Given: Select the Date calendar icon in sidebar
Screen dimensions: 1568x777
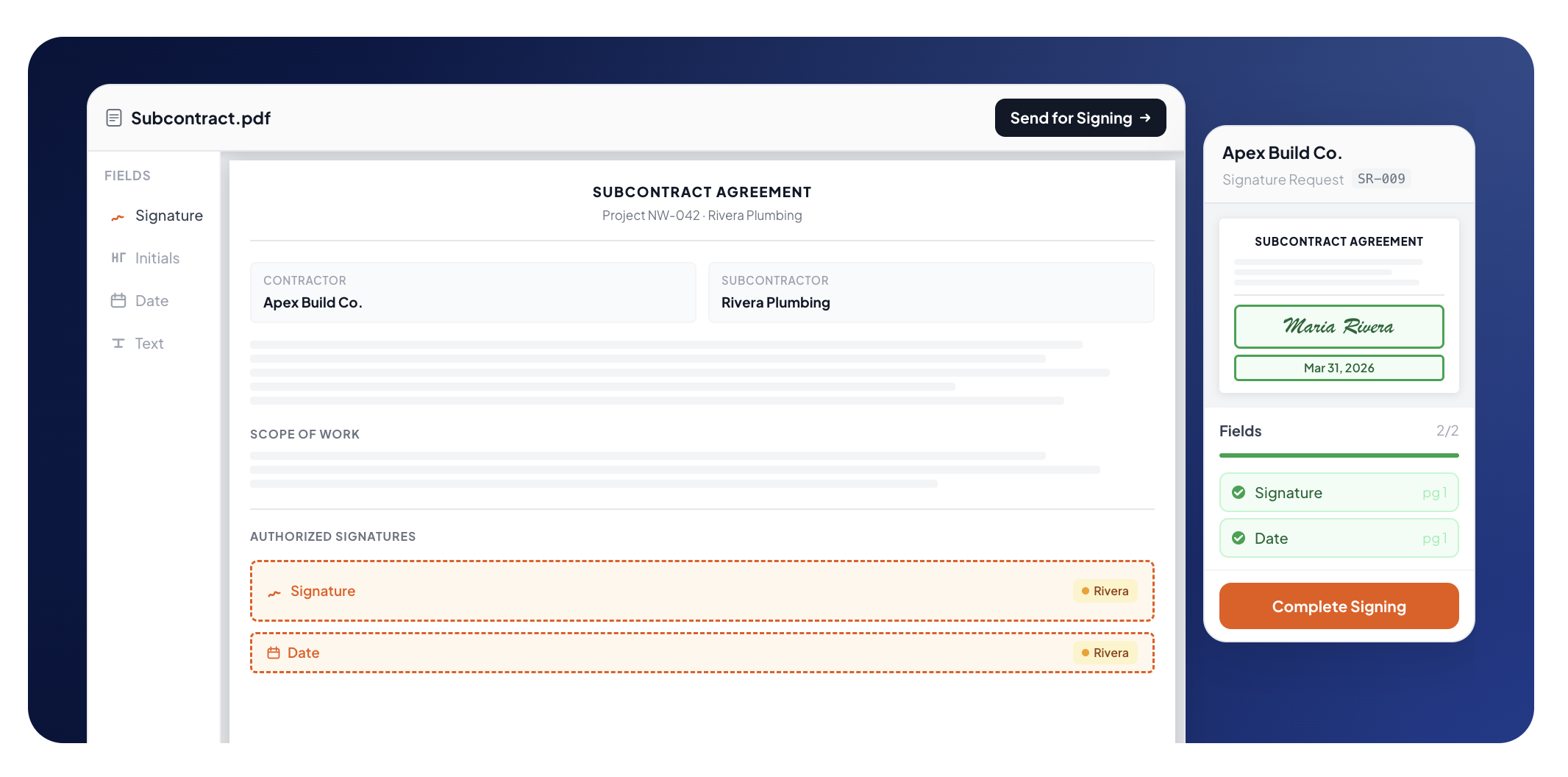Looking at the screenshot, I should click(118, 300).
